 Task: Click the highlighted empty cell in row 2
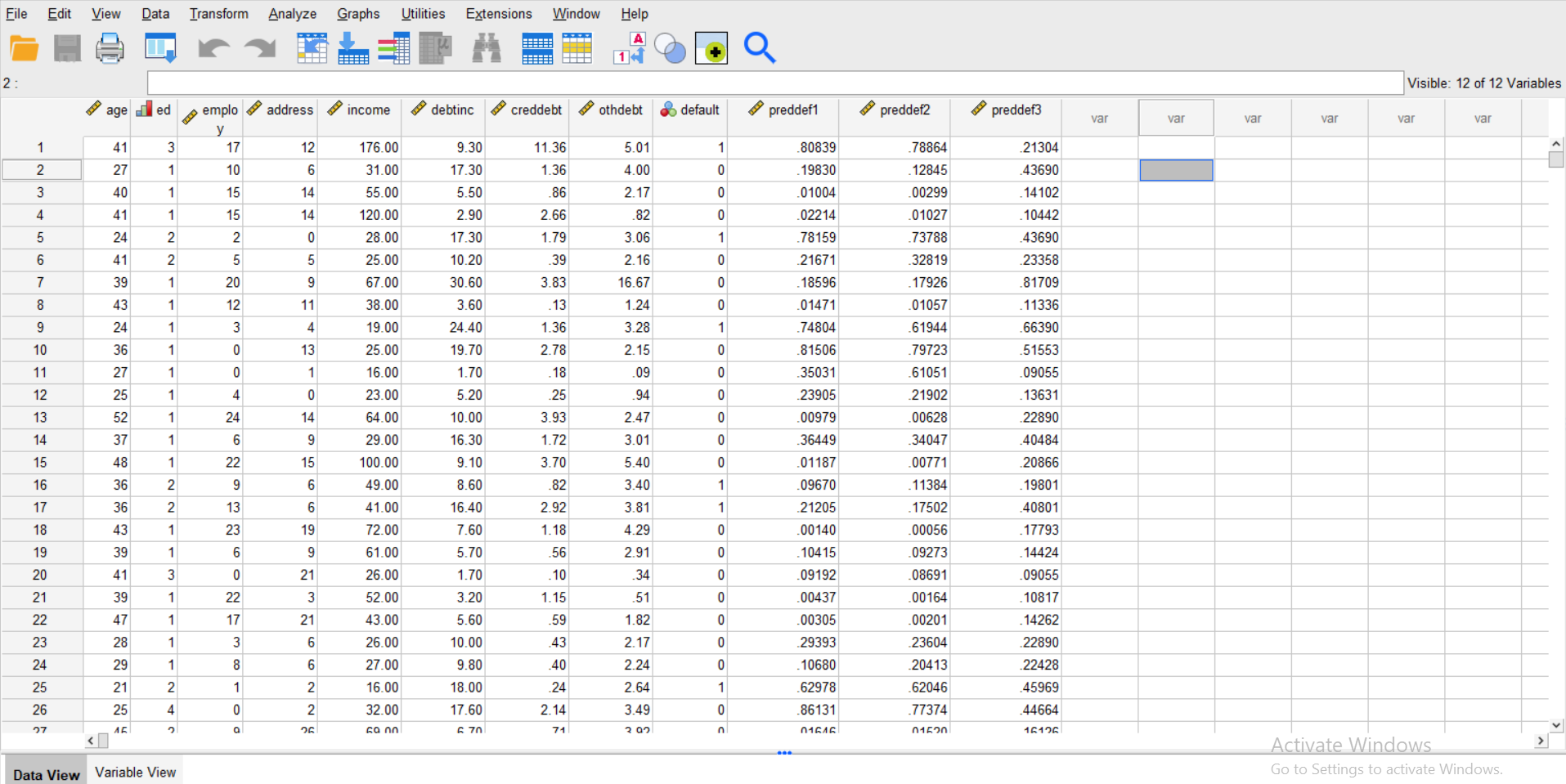[1176, 170]
